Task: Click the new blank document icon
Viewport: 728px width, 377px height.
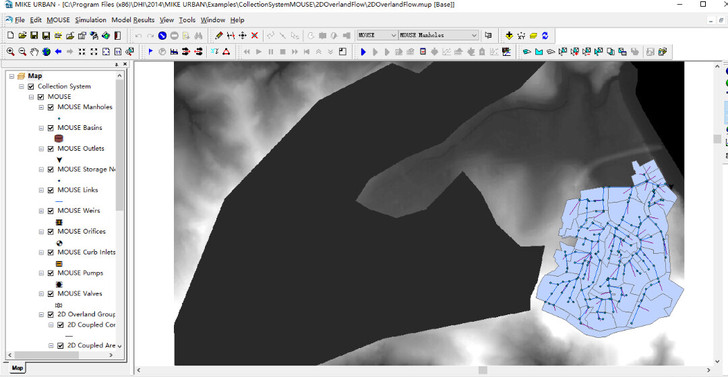Action: (x=10, y=35)
